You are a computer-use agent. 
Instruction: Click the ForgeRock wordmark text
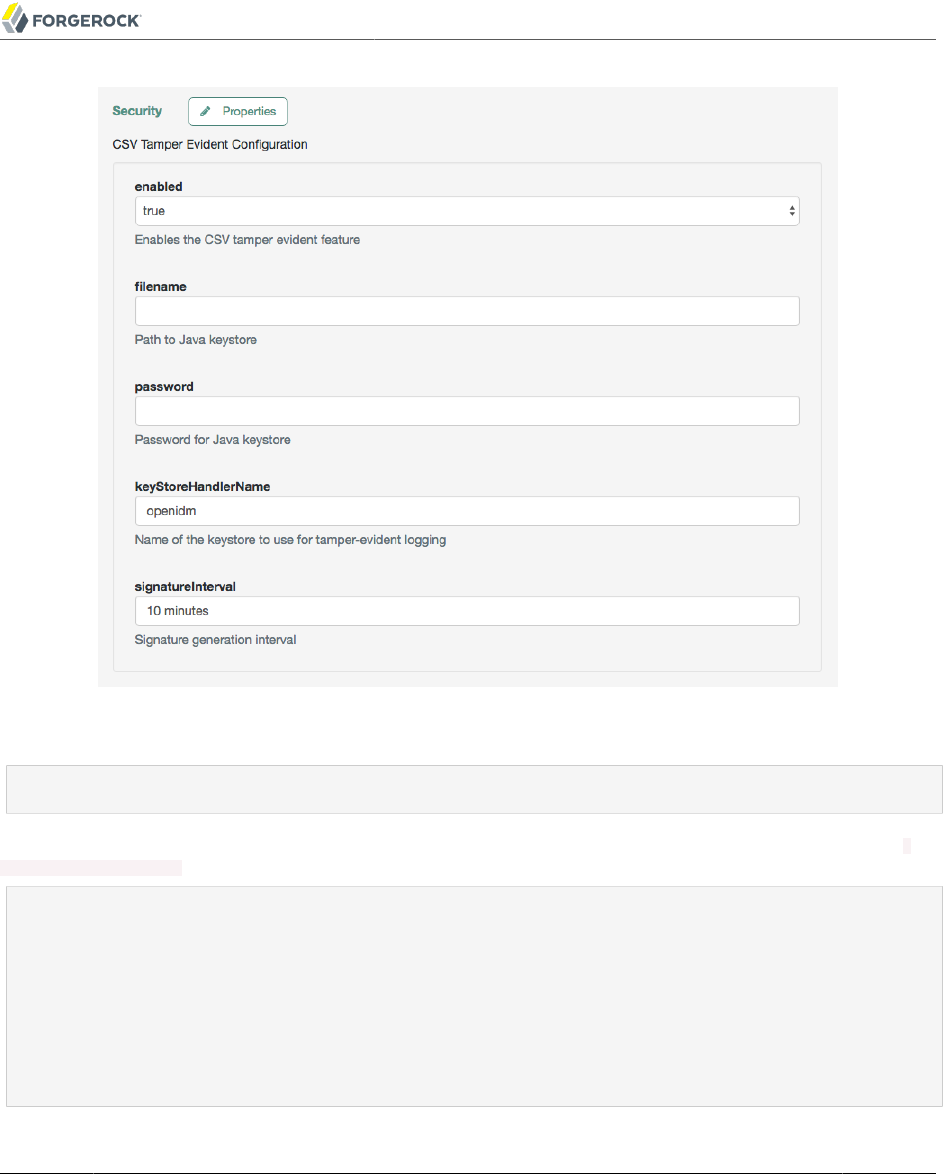[89, 19]
